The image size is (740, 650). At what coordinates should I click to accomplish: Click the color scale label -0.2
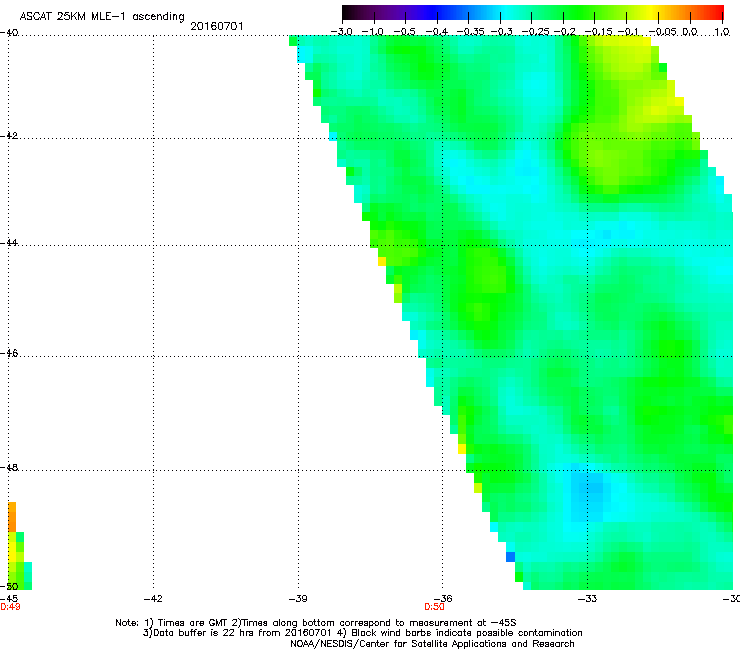(565, 32)
